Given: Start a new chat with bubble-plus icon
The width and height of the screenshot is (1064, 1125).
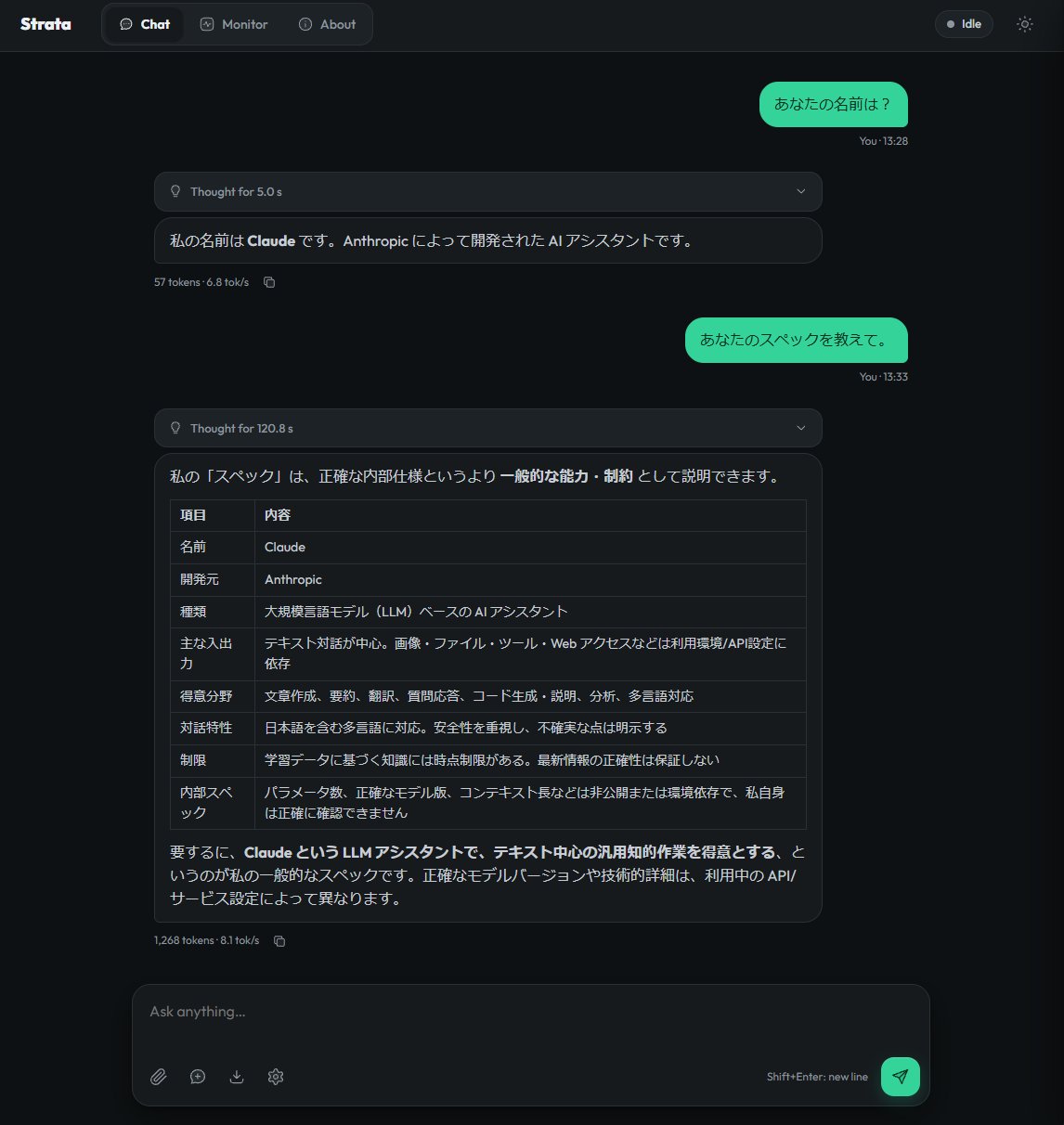Looking at the screenshot, I should [x=198, y=1077].
